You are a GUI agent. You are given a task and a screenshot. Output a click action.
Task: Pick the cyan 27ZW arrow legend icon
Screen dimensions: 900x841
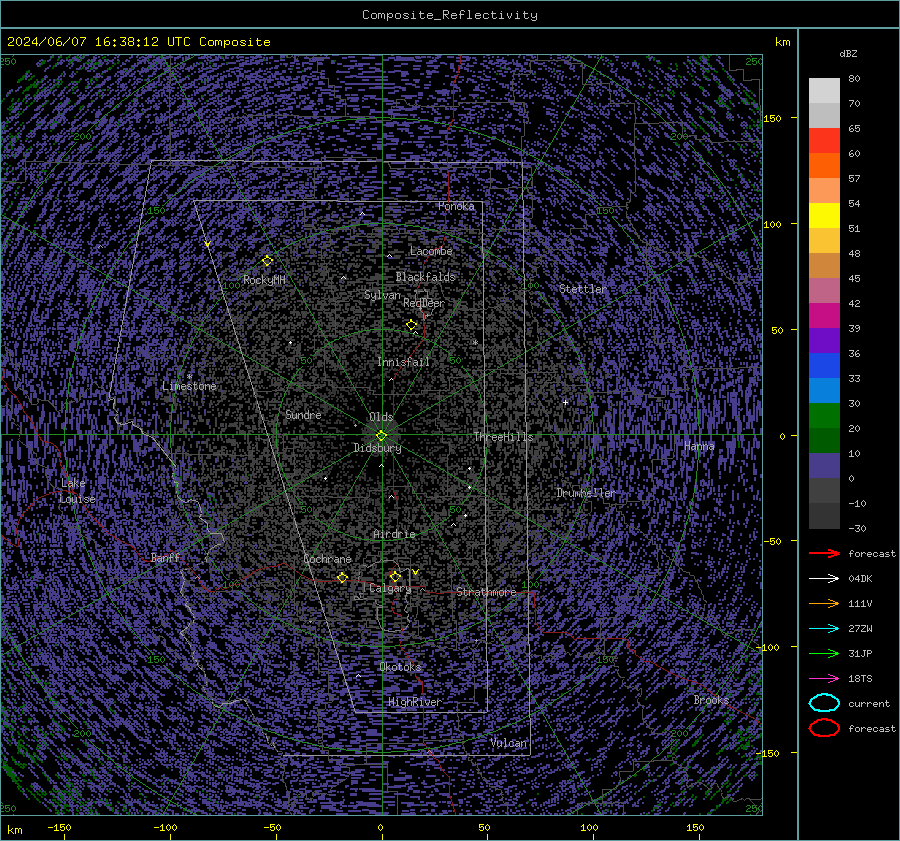tap(824, 629)
